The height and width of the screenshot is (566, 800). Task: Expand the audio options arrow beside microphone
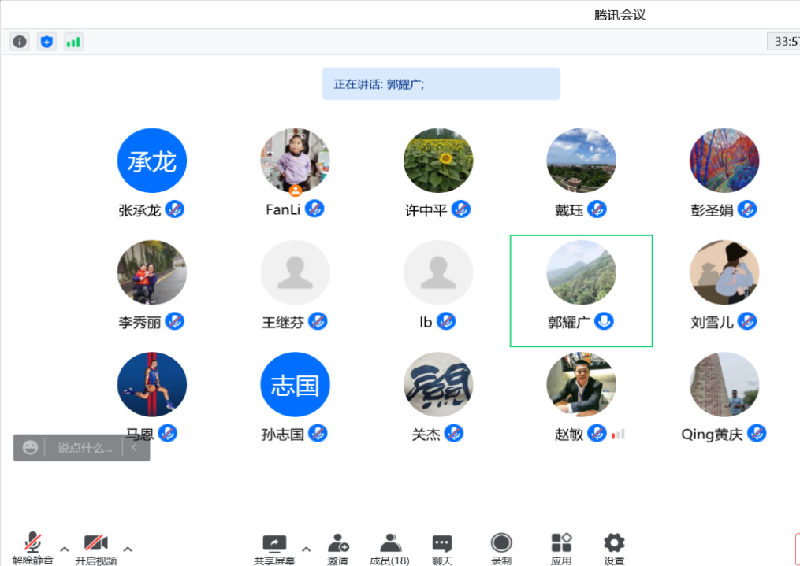point(65,548)
